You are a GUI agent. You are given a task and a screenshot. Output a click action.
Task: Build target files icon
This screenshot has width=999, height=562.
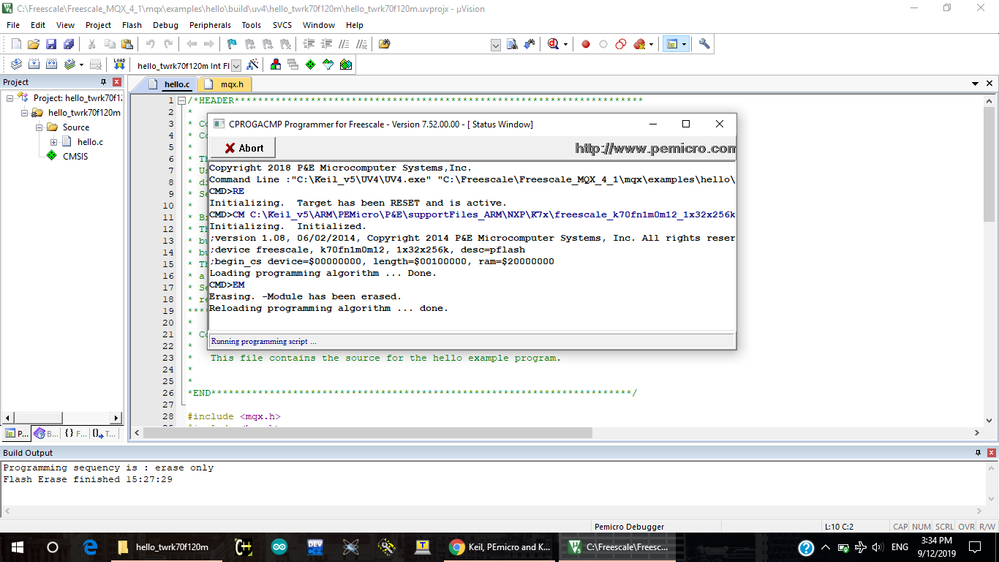click(34, 64)
